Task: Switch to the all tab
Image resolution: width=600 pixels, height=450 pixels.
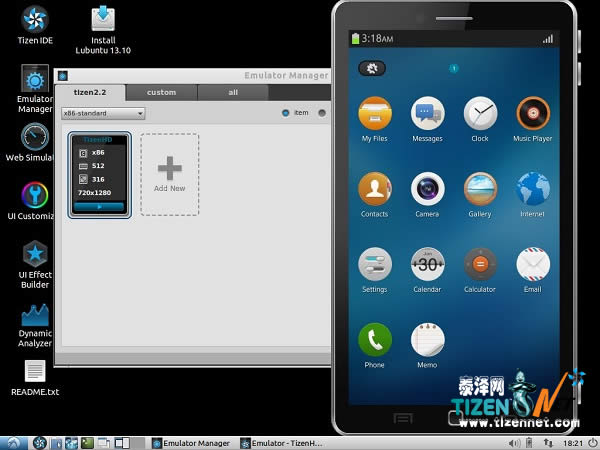Action: pos(233,93)
